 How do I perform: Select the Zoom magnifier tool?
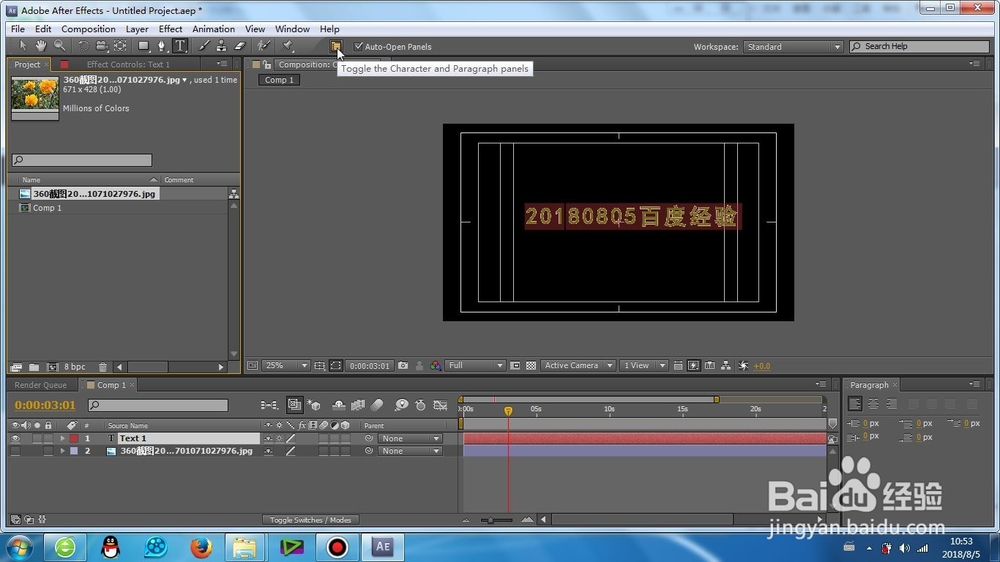point(59,46)
